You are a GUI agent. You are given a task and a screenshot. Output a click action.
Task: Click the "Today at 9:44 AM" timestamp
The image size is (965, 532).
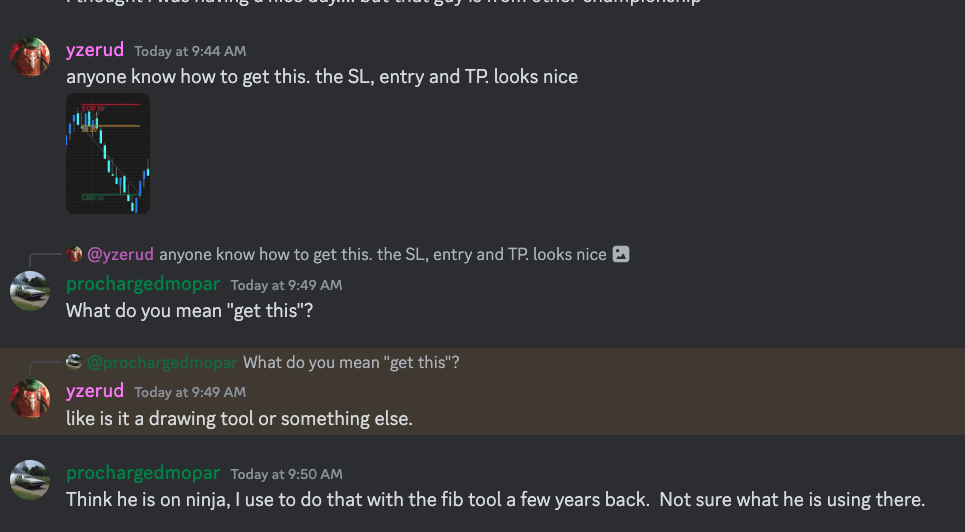190,51
